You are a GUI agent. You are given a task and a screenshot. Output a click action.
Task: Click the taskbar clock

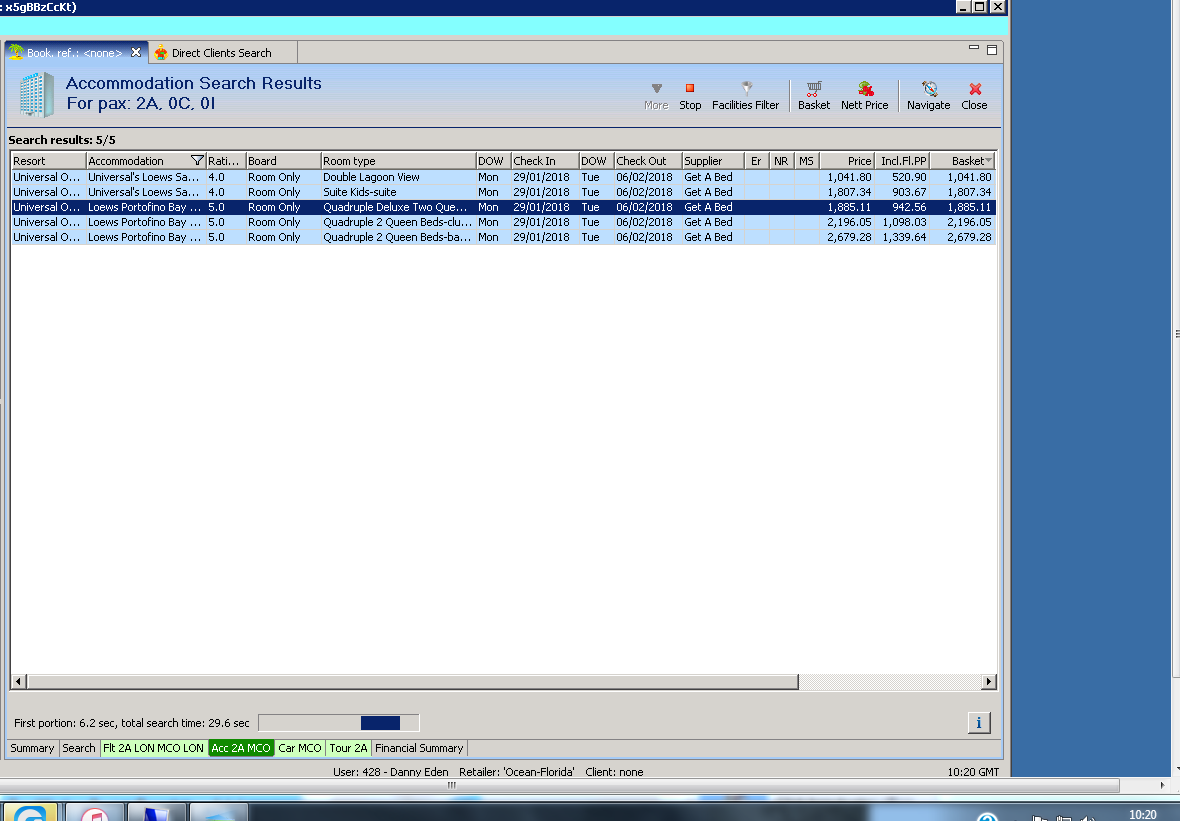click(x=1142, y=814)
